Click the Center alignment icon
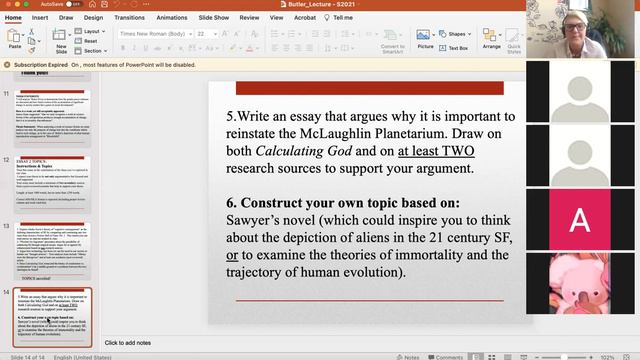 click(287, 48)
